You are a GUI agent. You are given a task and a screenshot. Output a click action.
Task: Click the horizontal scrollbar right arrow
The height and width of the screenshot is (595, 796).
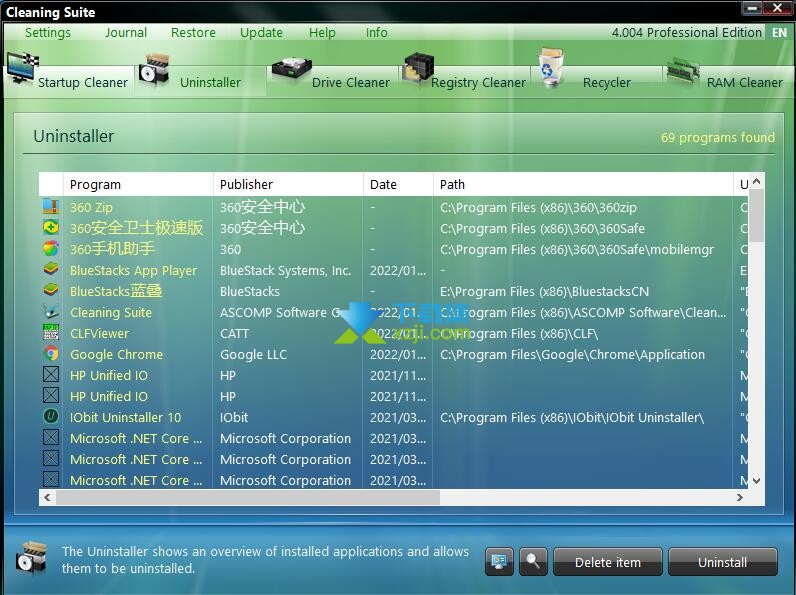pos(740,498)
